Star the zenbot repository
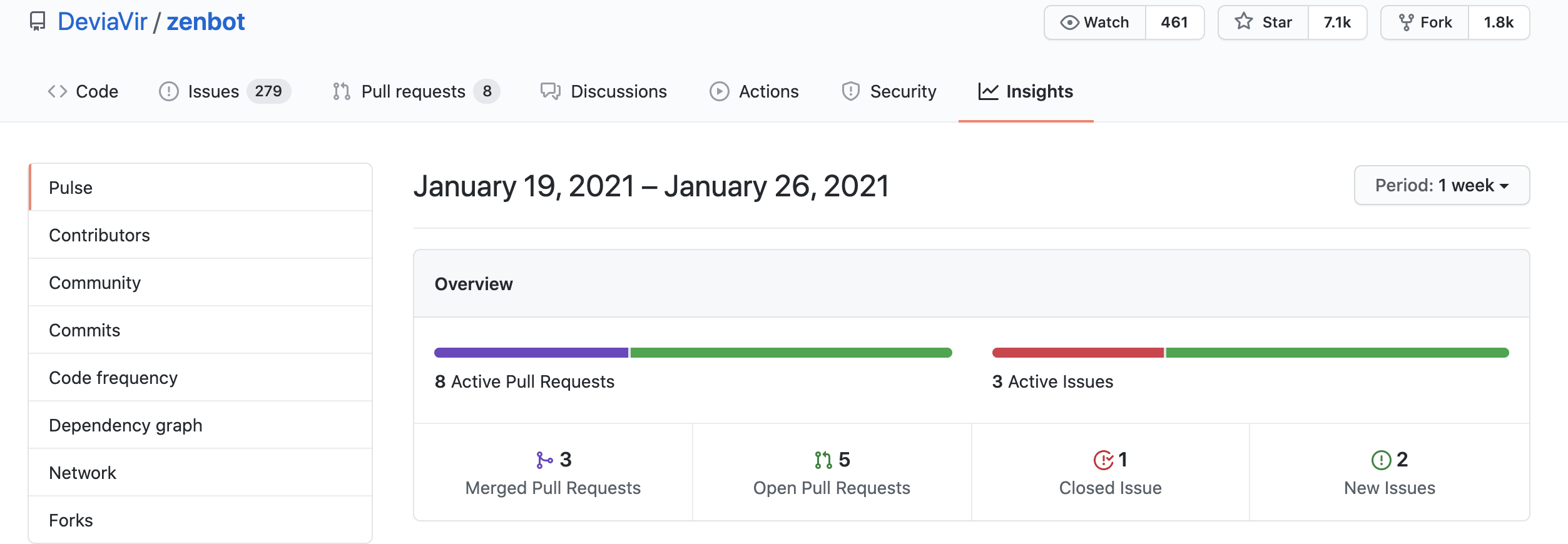The image size is (1568, 544). (1263, 23)
